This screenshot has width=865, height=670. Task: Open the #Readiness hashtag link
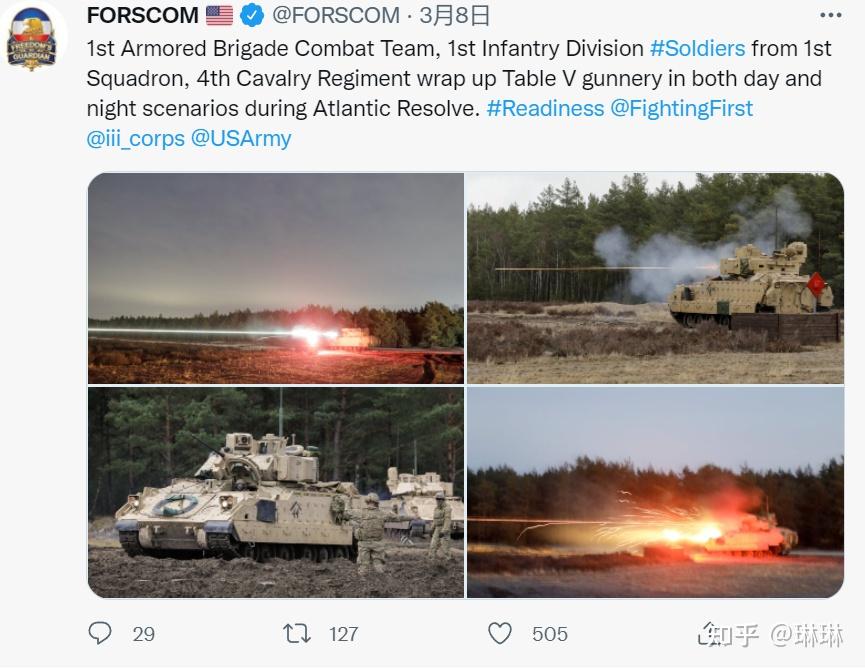(545, 108)
